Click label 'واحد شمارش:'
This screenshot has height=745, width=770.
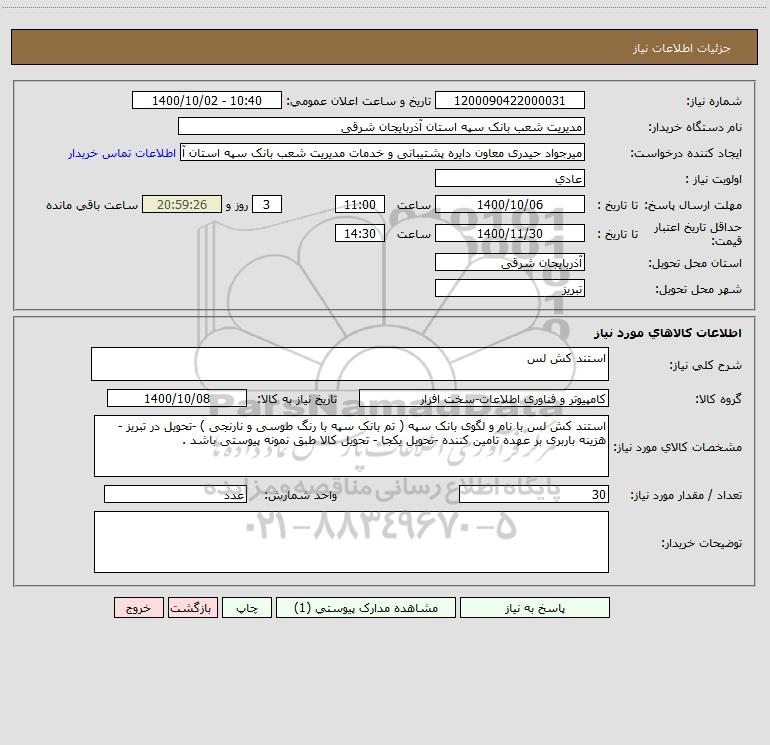(301, 496)
